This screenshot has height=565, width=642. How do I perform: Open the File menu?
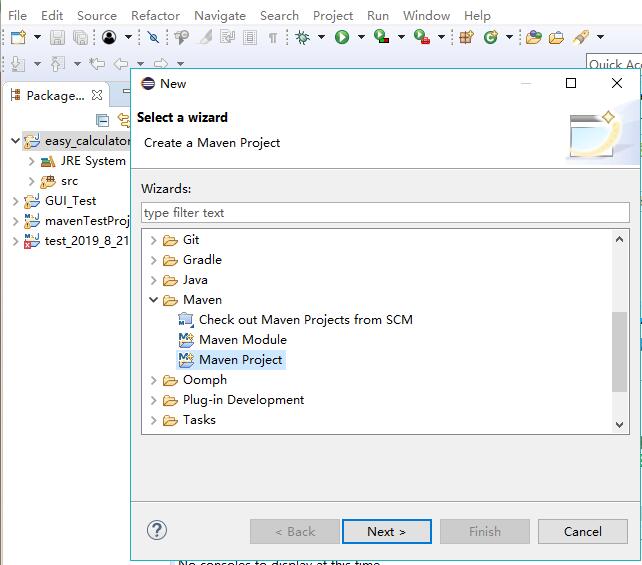(x=17, y=16)
